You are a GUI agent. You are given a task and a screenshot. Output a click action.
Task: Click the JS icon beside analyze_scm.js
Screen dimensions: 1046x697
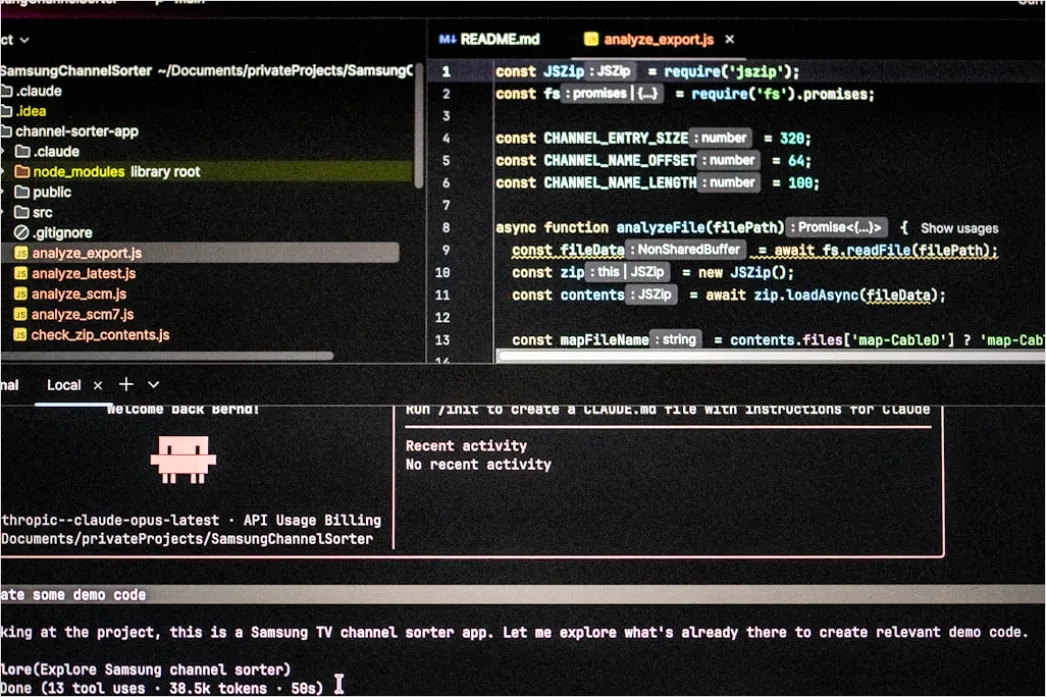[x=21, y=294]
